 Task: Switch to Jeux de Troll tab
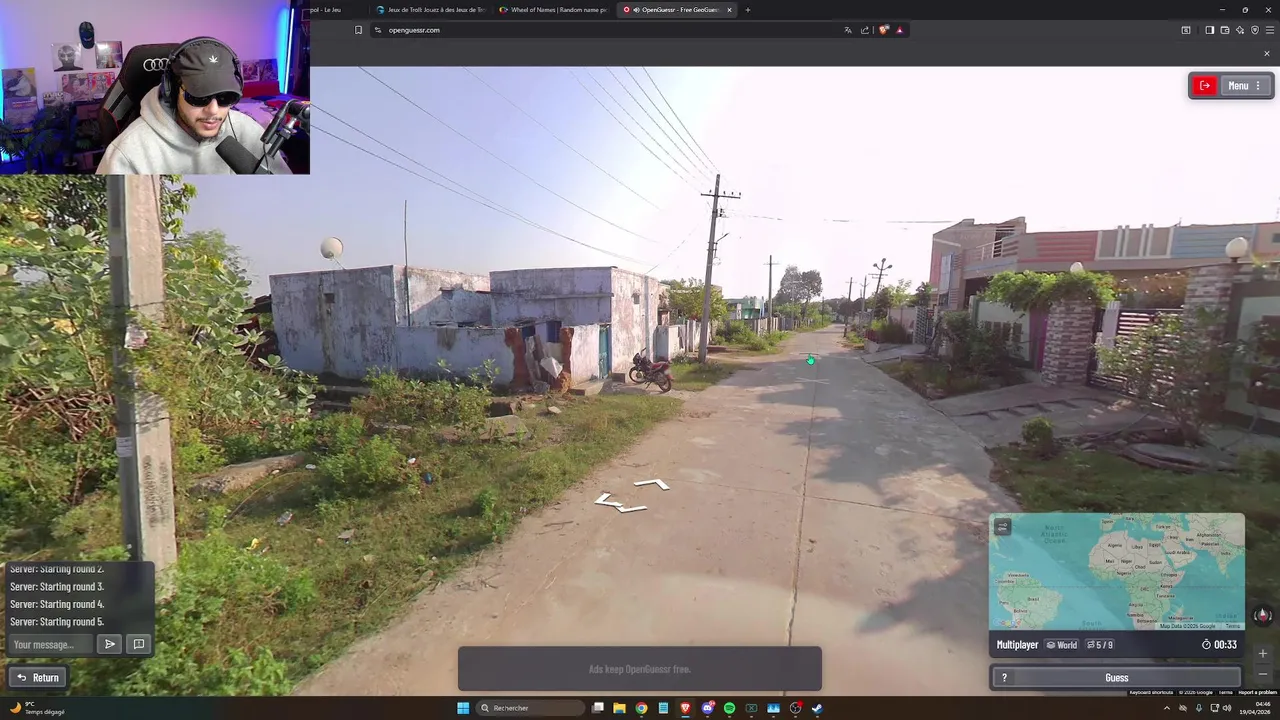(x=432, y=10)
